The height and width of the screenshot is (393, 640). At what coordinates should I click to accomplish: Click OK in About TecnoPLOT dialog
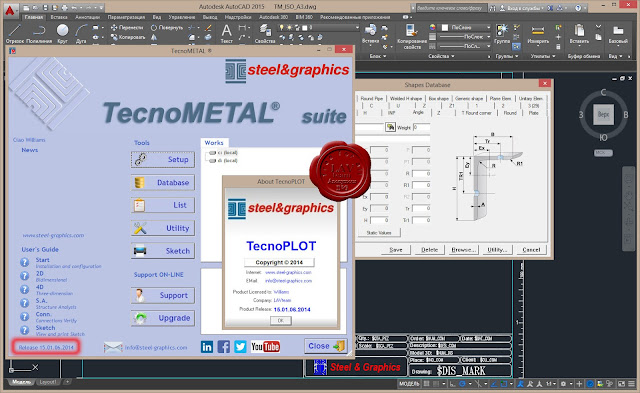281,321
